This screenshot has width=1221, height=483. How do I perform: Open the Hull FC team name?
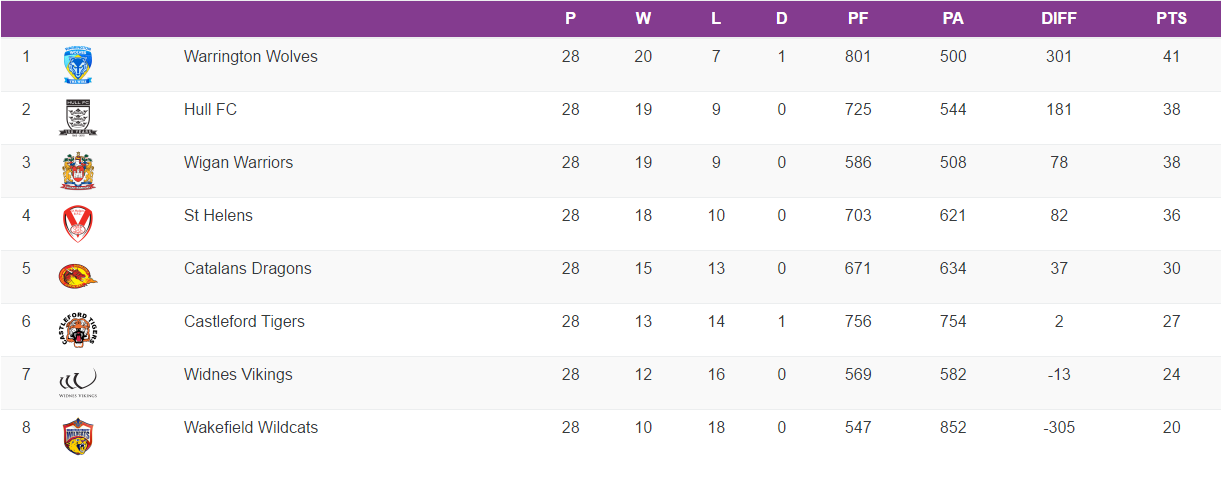(210, 110)
